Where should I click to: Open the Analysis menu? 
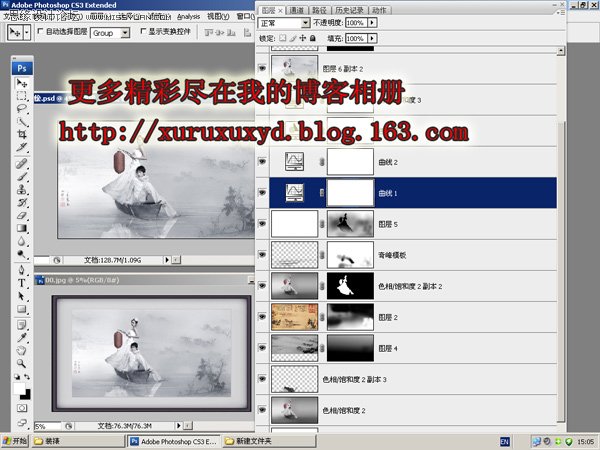tap(189, 16)
